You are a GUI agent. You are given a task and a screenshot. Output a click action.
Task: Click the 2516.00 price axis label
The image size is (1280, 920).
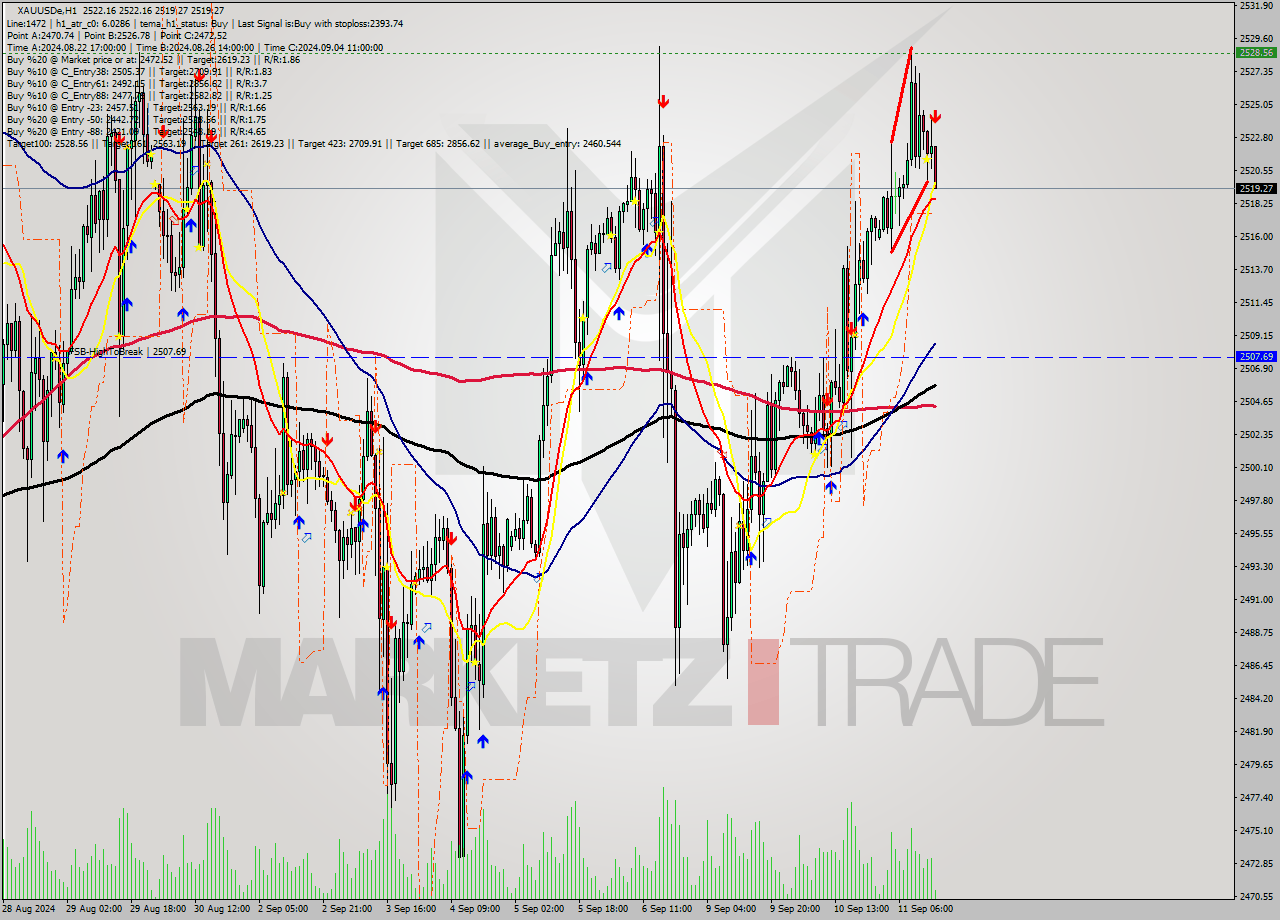1256,236
